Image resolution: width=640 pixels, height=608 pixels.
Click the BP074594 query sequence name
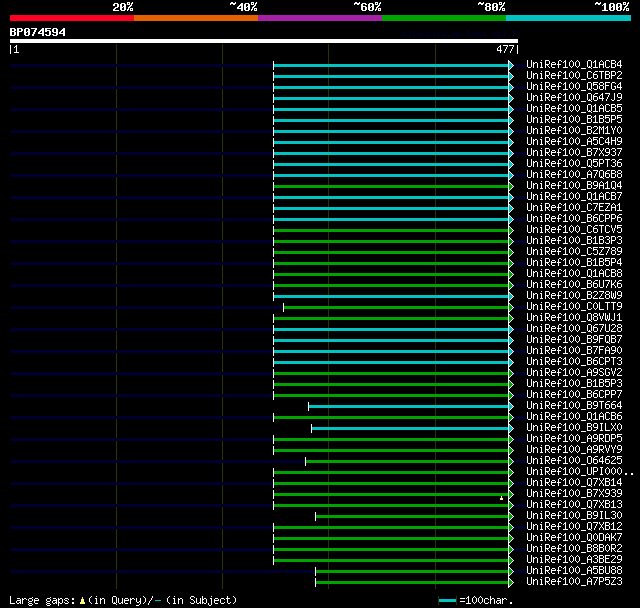pos(38,32)
